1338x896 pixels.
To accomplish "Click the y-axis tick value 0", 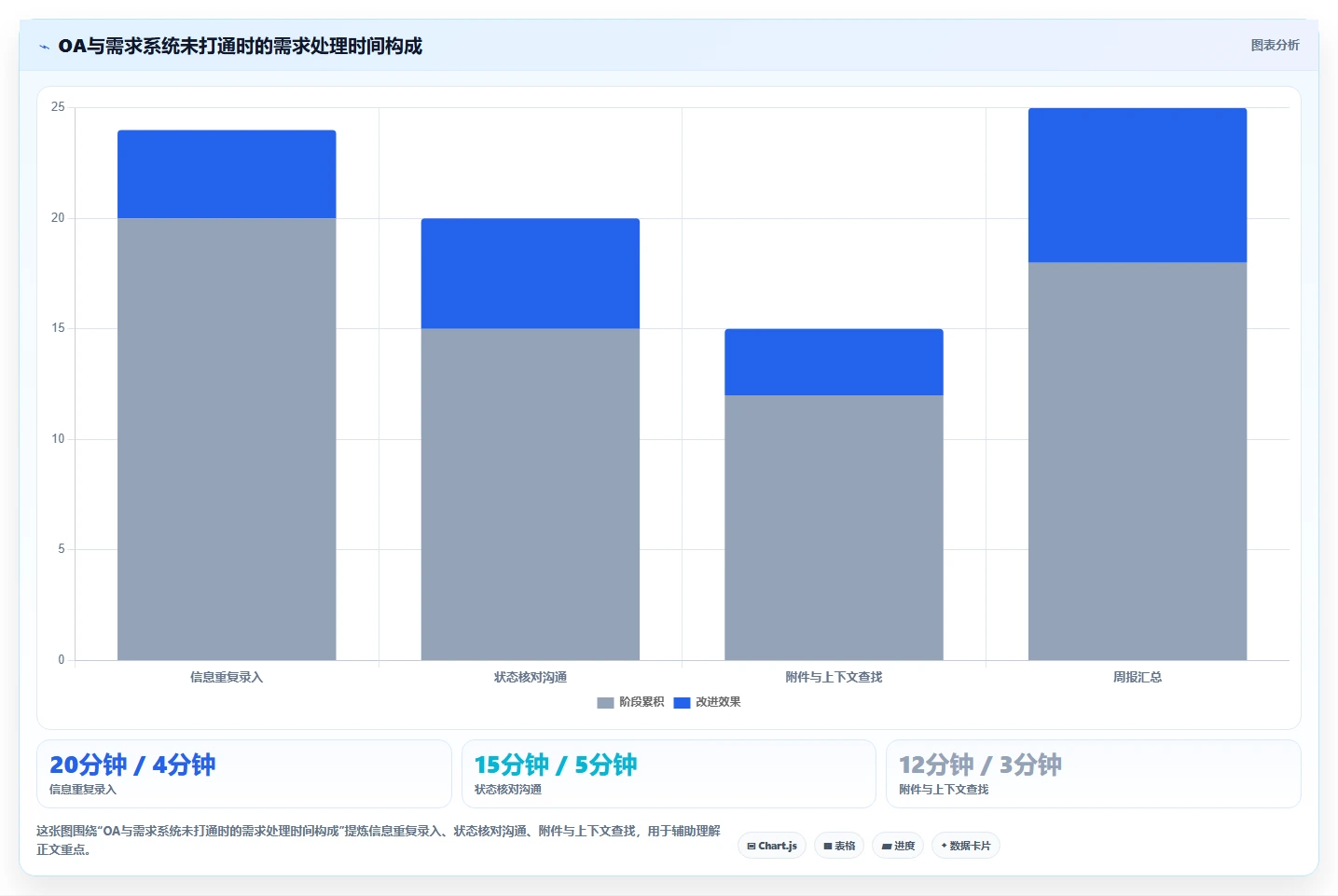I will (x=62, y=660).
